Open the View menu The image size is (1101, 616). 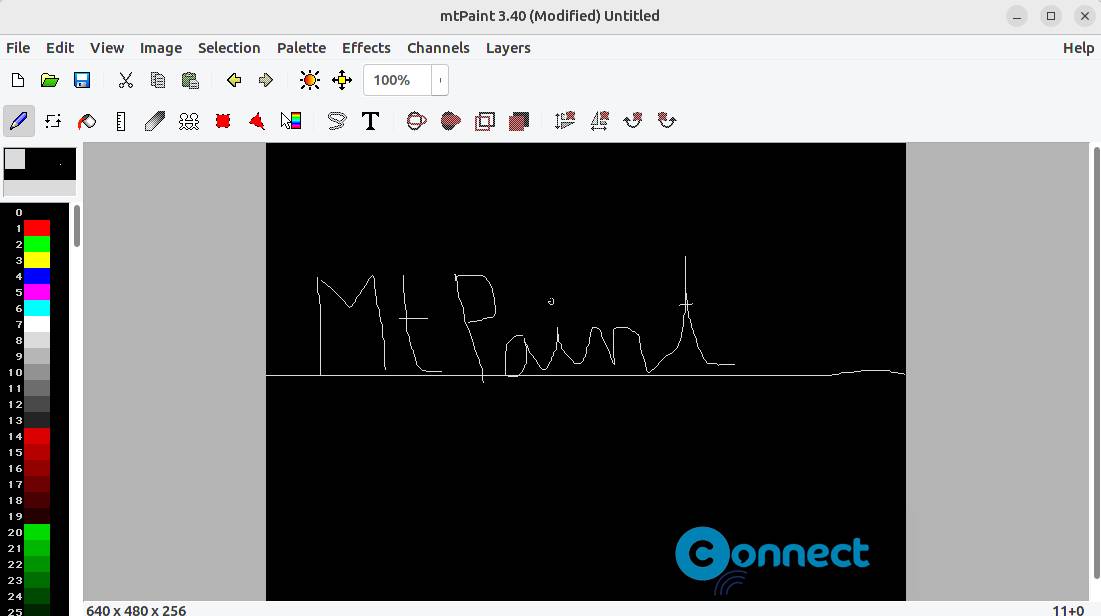[107, 48]
